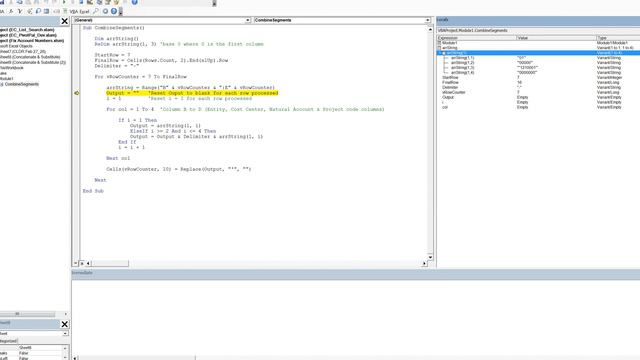The width and height of the screenshot is (640, 360).
Task: Select the vRowCounter variable in Locals
Action: click(453, 92)
